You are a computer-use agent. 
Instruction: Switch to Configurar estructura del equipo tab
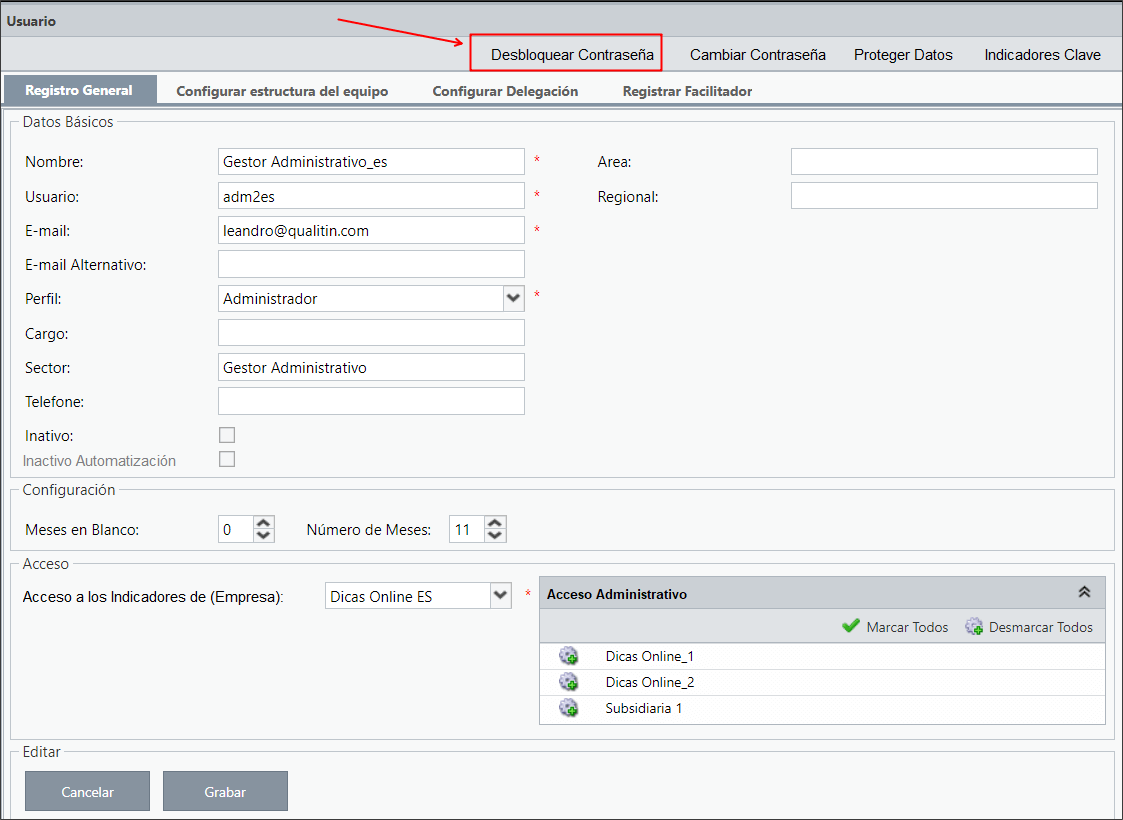282,91
